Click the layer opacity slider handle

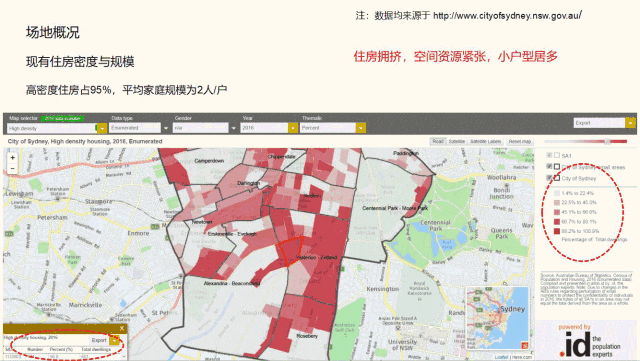point(607,141)
